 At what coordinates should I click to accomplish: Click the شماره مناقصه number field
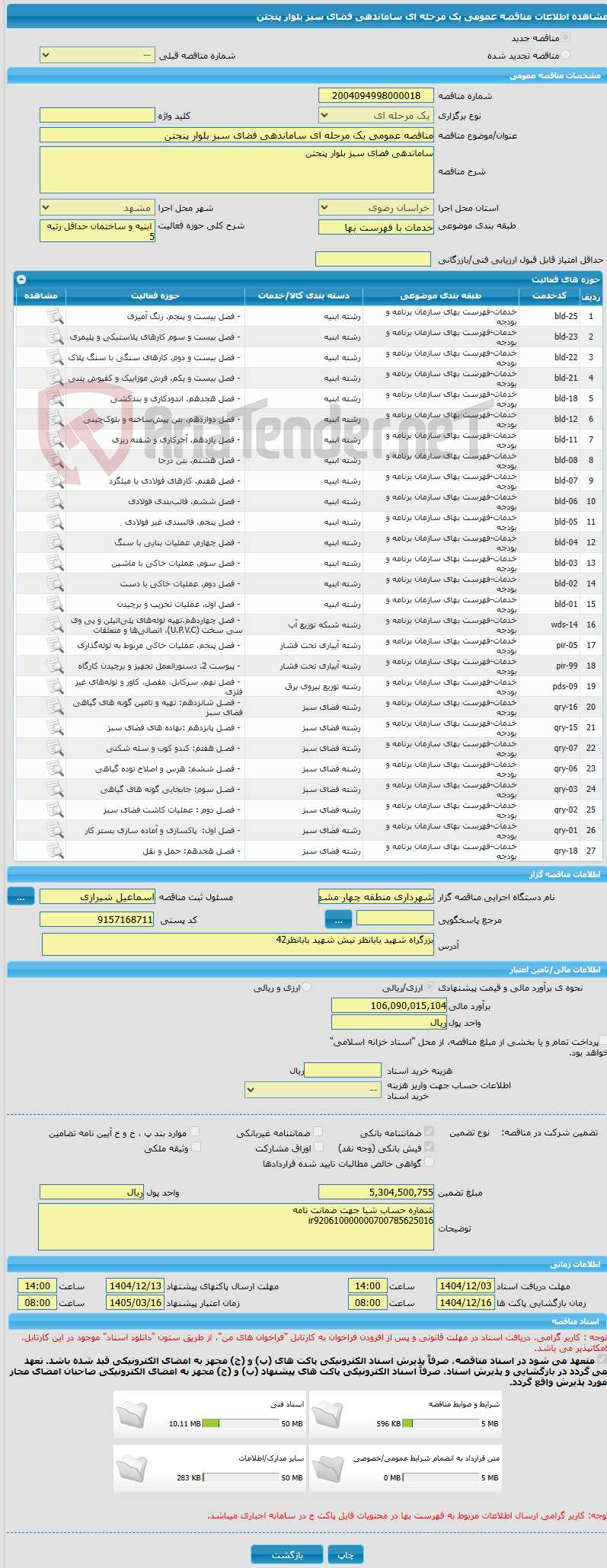tap(376, 95)
